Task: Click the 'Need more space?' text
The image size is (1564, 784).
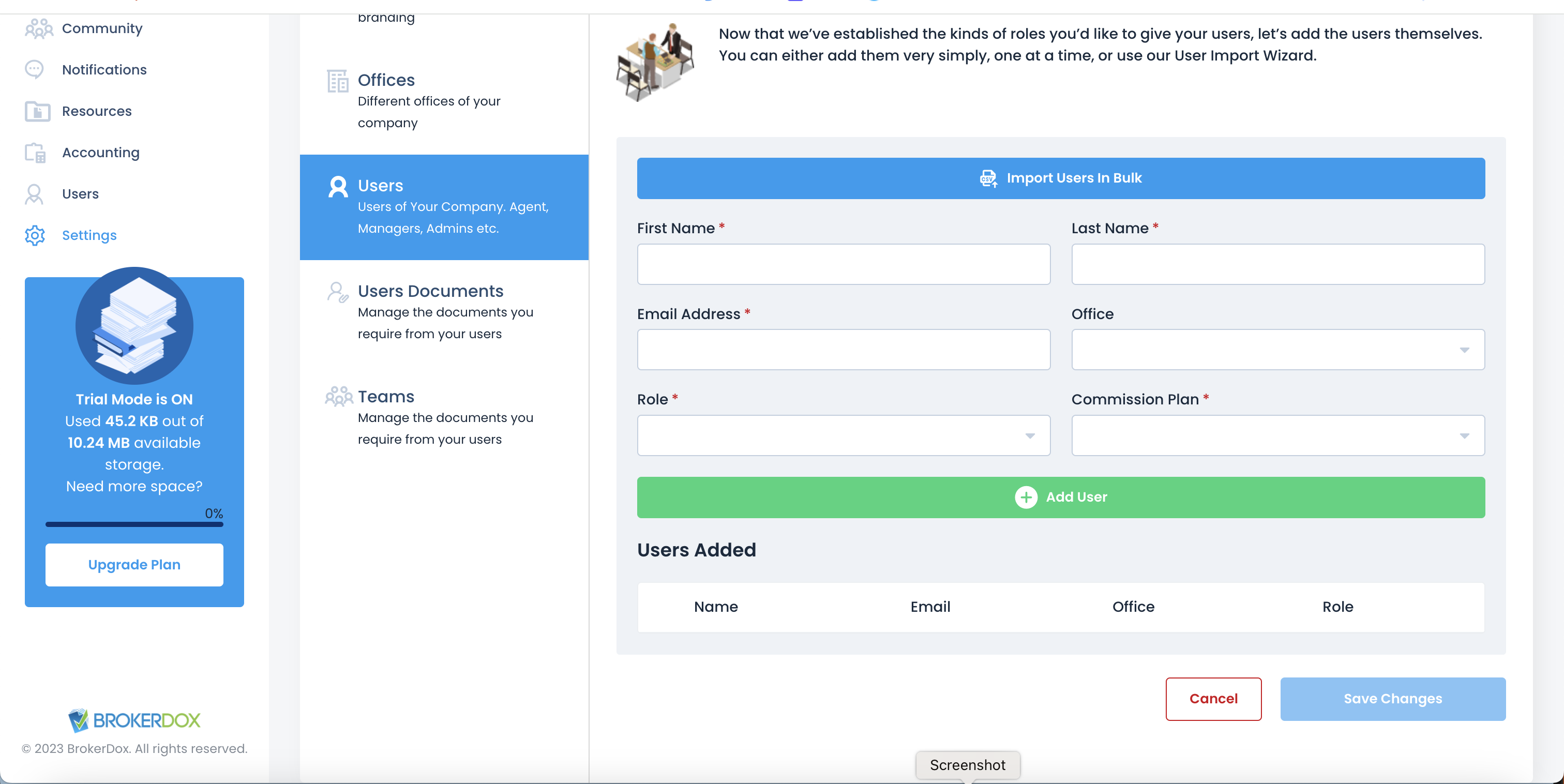Action: pos(134,487)
